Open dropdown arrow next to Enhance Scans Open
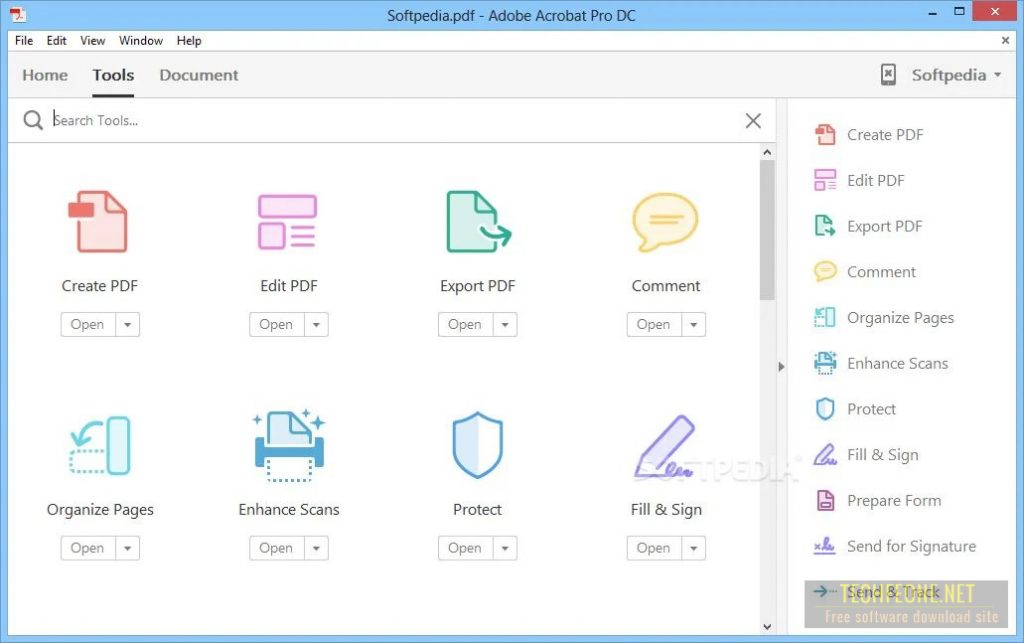The width and height of the screenshot is (1024, 643). [316, 548]
